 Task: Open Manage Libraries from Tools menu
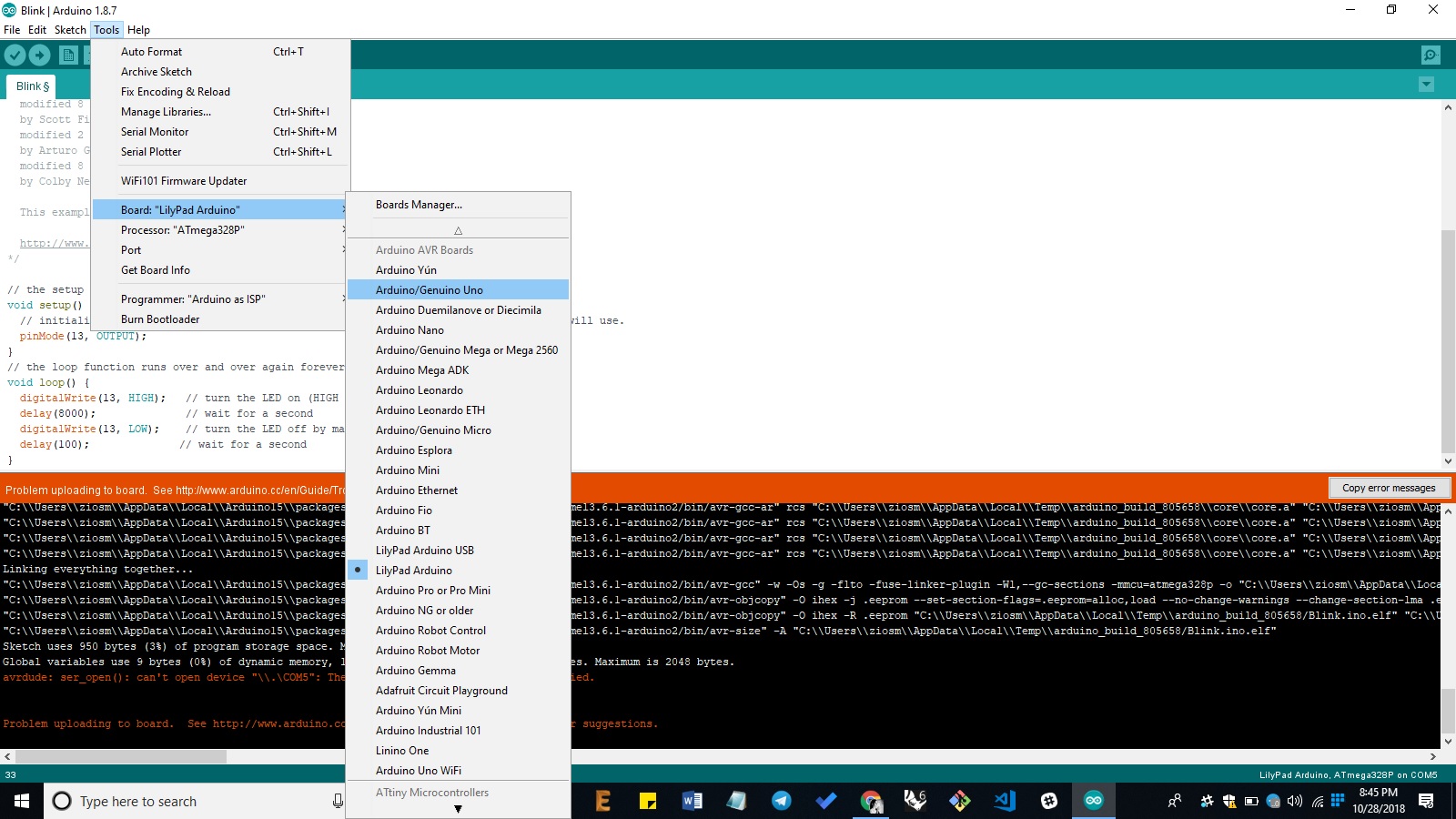pyautogui.click(x=221, y=112)
